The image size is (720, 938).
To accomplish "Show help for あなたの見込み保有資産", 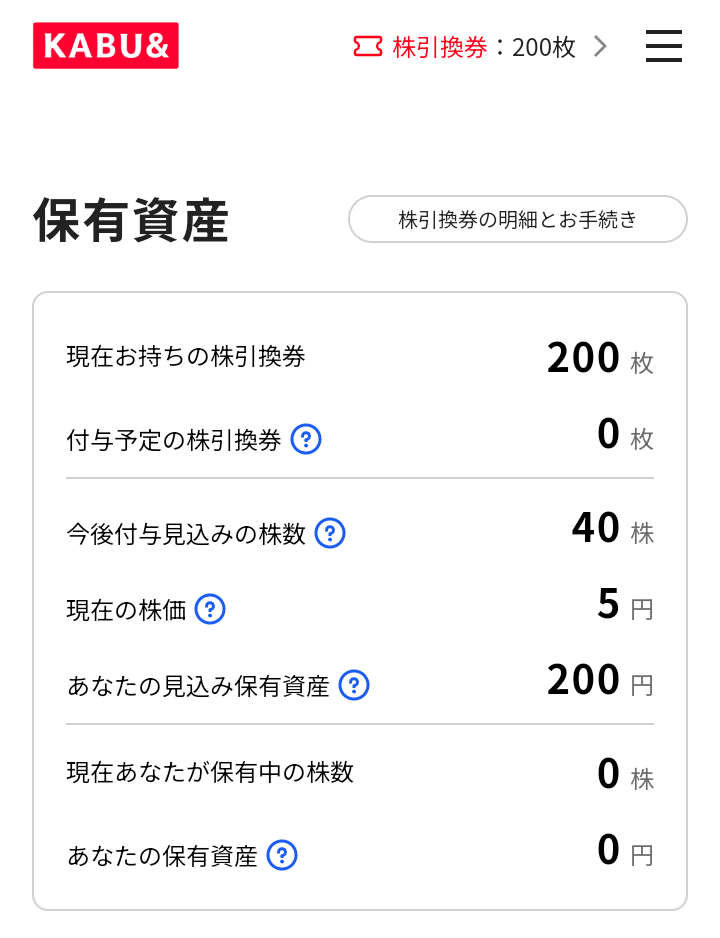I will [x=354, y=685].
